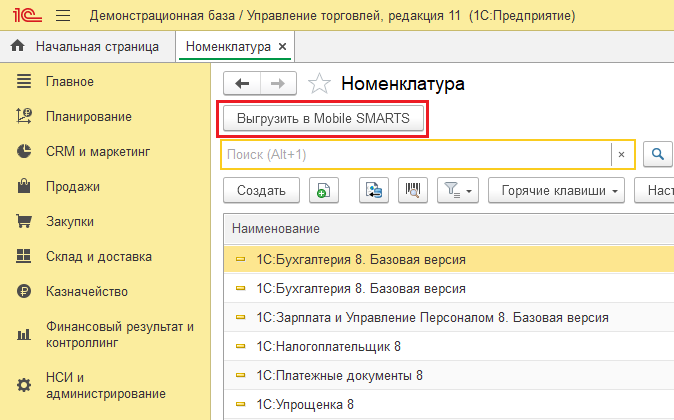
Task: Clear the search field with the x
Action: pos(621,154)
